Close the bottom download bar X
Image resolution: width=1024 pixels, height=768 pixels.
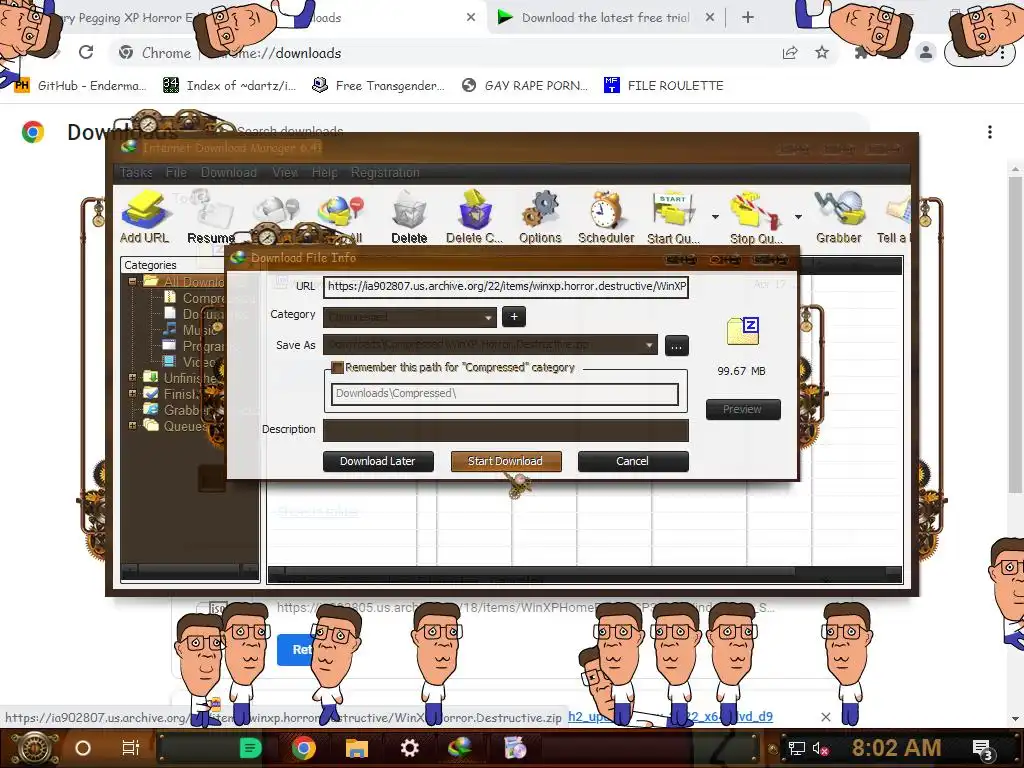825,717
